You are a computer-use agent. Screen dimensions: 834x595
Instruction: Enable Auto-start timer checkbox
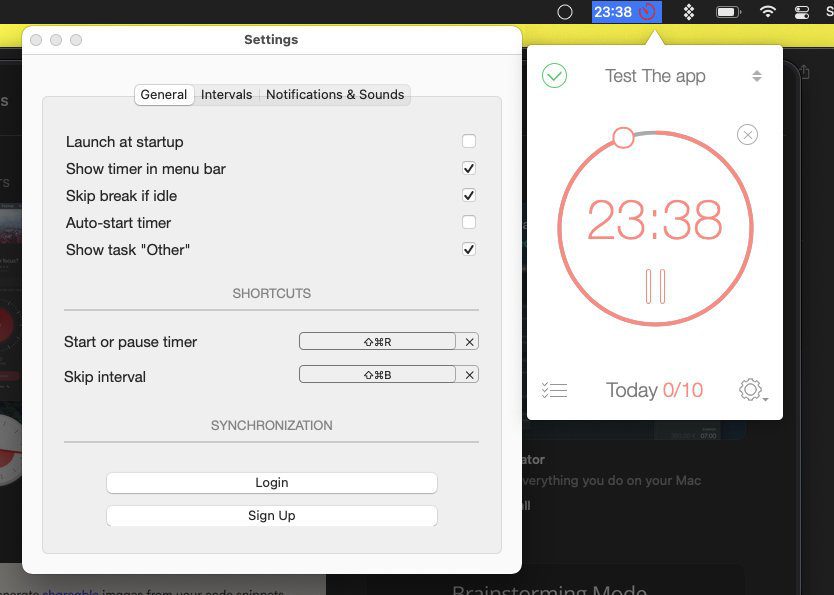pos(469,222)
